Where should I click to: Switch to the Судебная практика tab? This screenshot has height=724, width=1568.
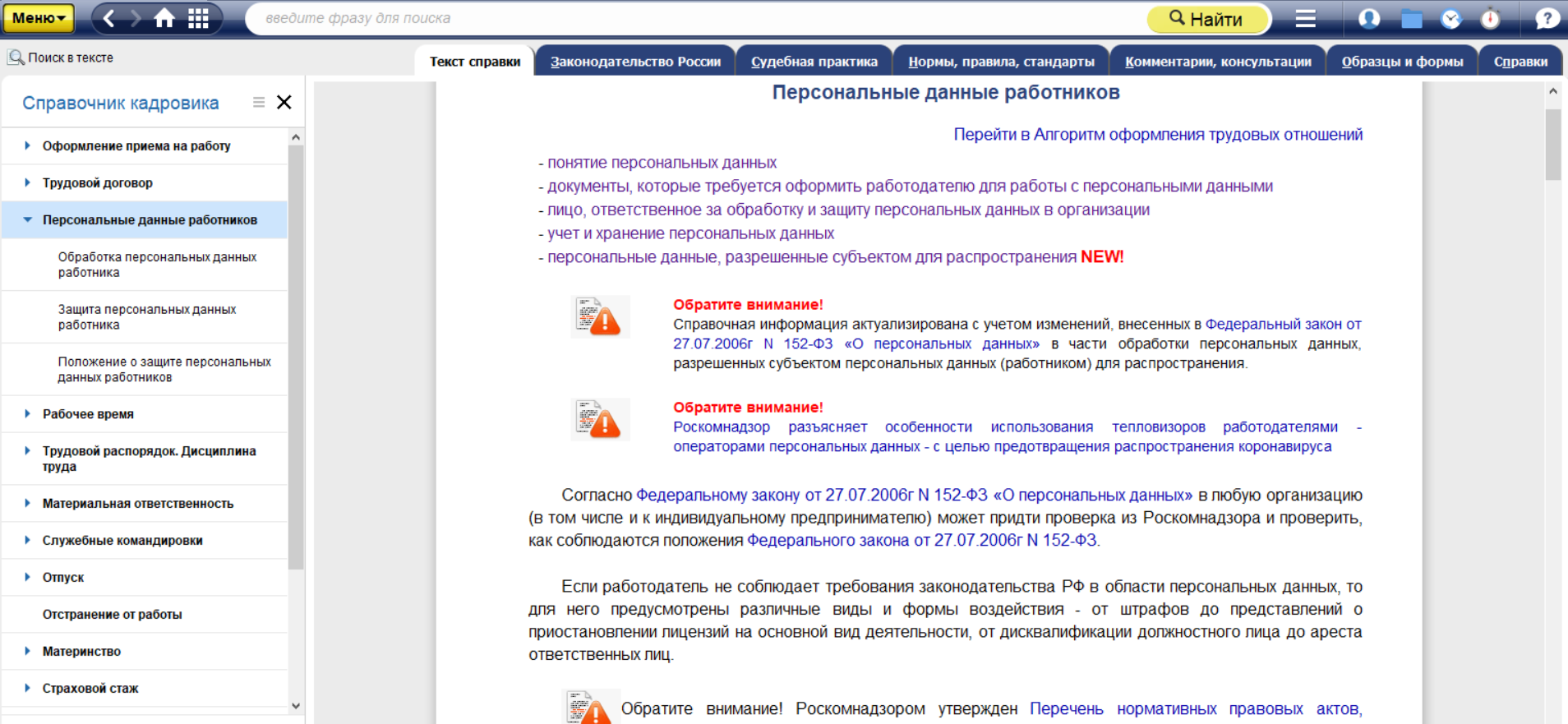[814, 62]
